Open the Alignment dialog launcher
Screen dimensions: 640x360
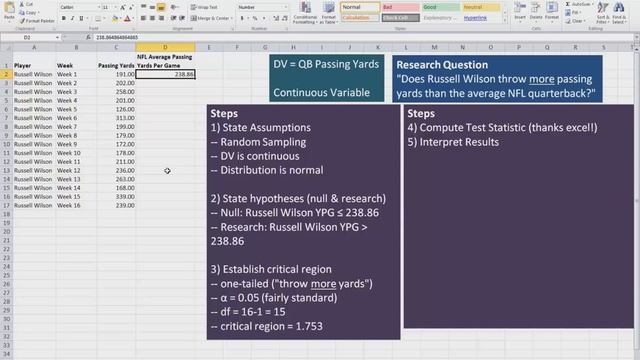(232, 29)
